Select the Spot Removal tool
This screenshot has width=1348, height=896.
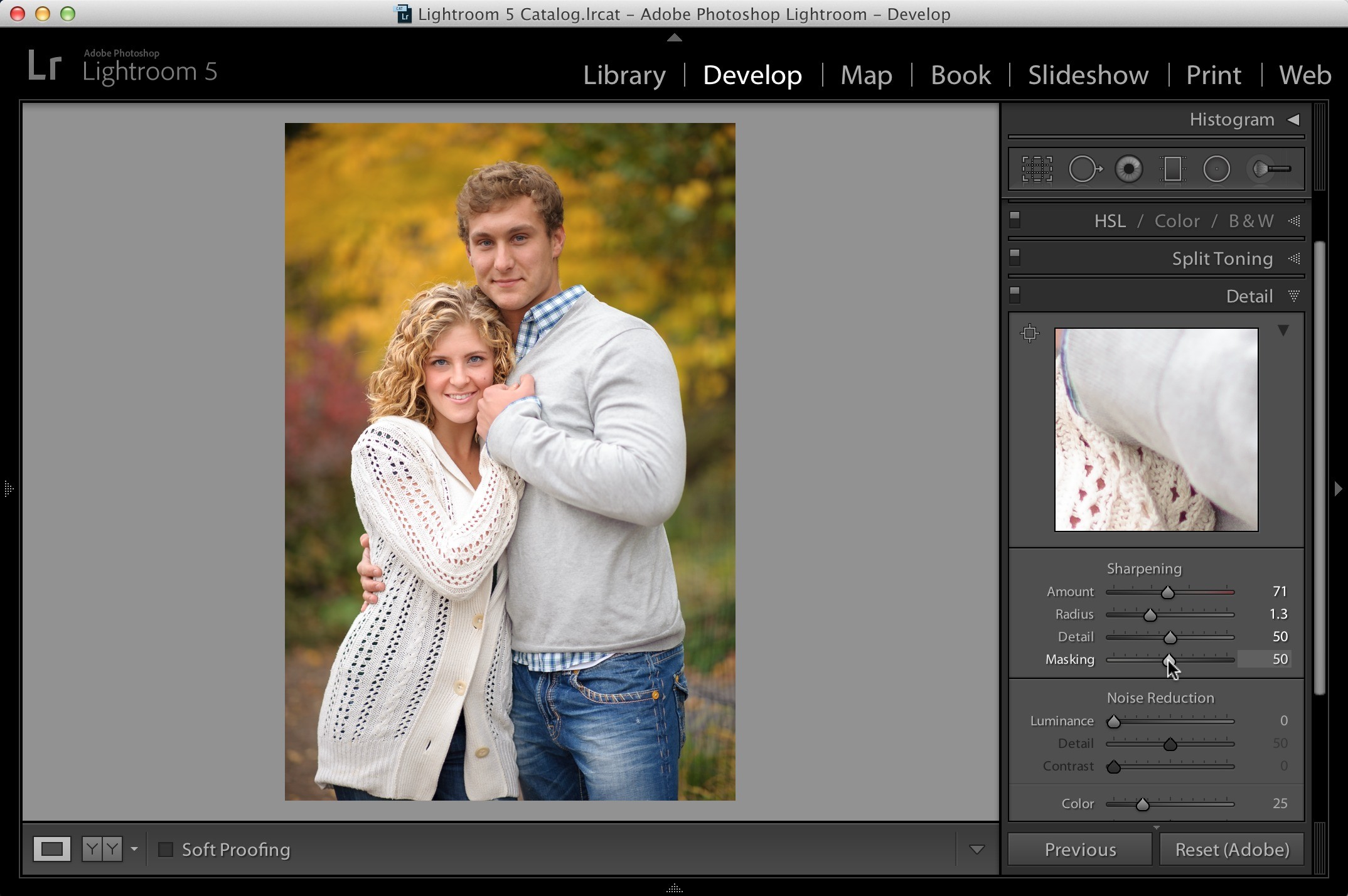coord(1085,169)
